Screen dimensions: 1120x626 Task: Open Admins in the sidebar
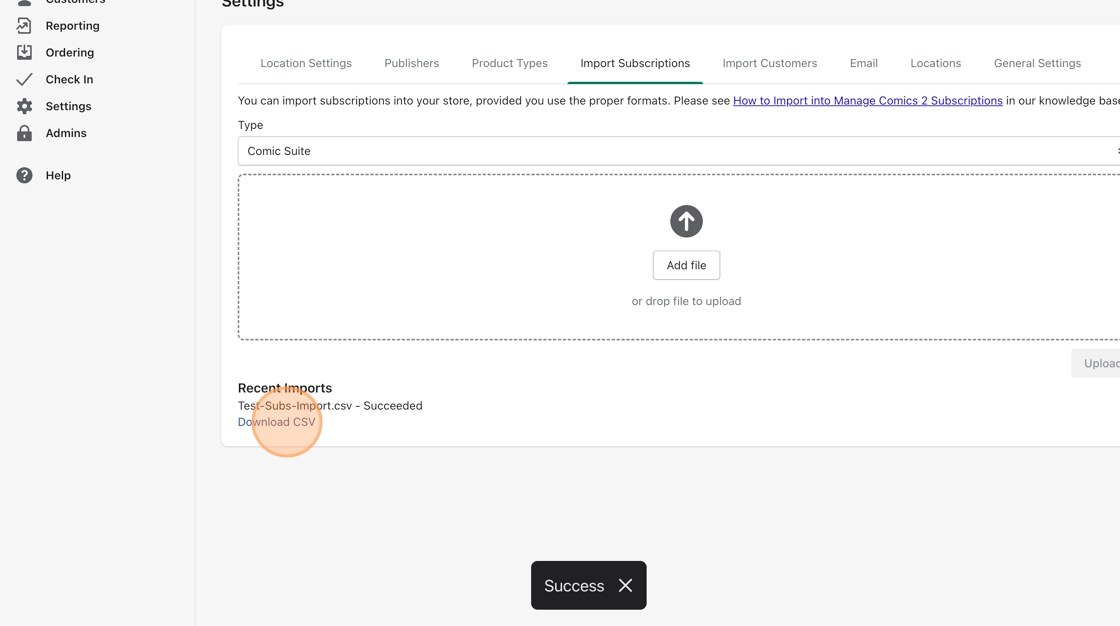[66, 133]
